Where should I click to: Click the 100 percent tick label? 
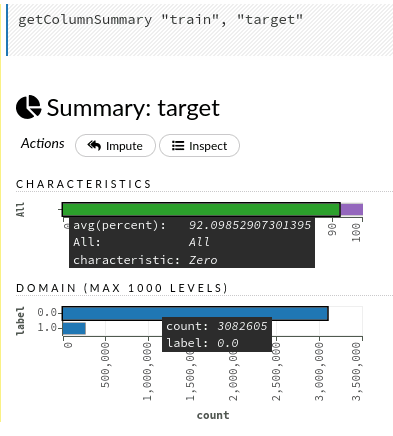pos(356,232)
